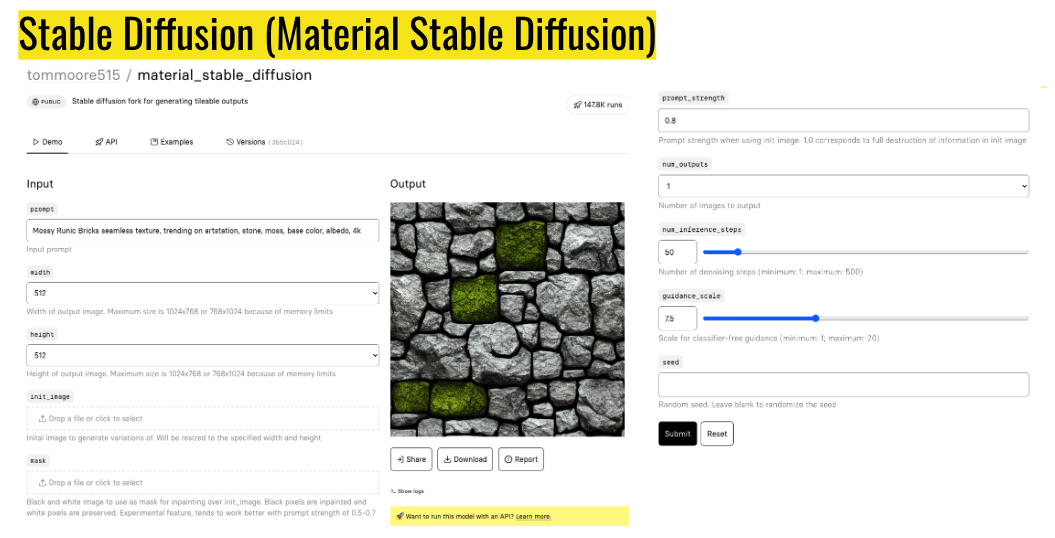Image resolution: width=1055 pixels, height=538 pixels.
Task: Open the height dropdown
Action: tap(202, 355)
